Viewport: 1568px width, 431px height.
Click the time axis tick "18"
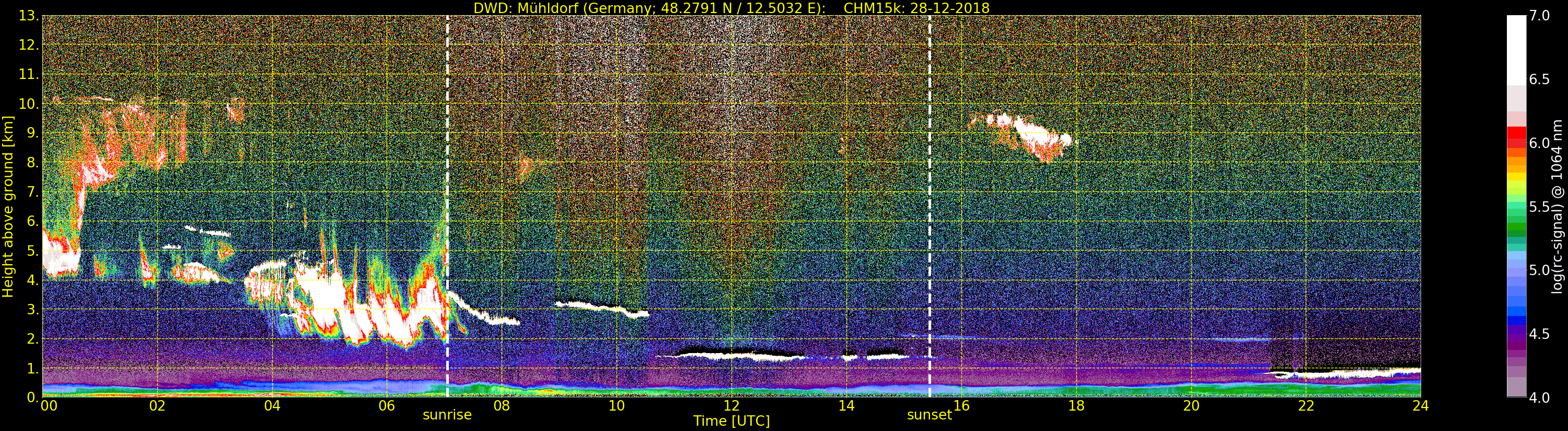click(x=1076, y=405)
